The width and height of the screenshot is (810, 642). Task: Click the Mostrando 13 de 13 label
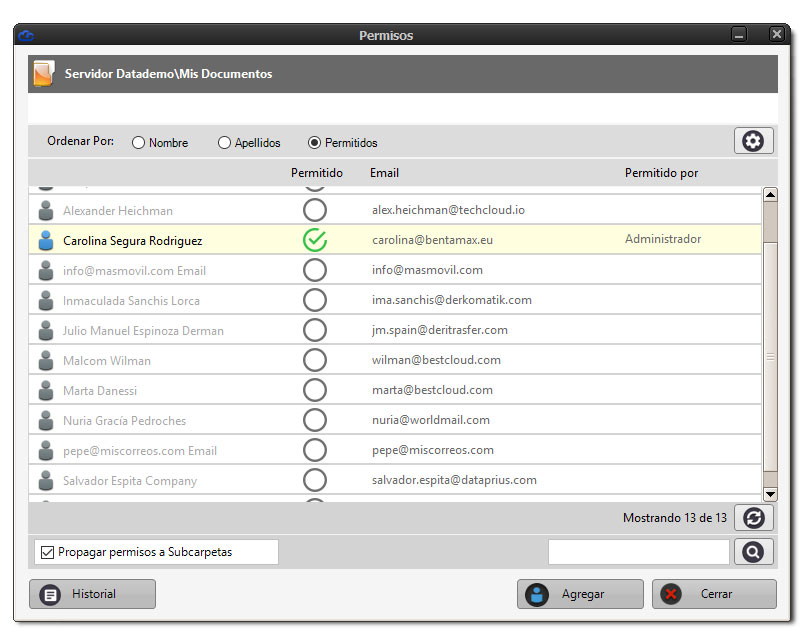[x=675, y=518]
